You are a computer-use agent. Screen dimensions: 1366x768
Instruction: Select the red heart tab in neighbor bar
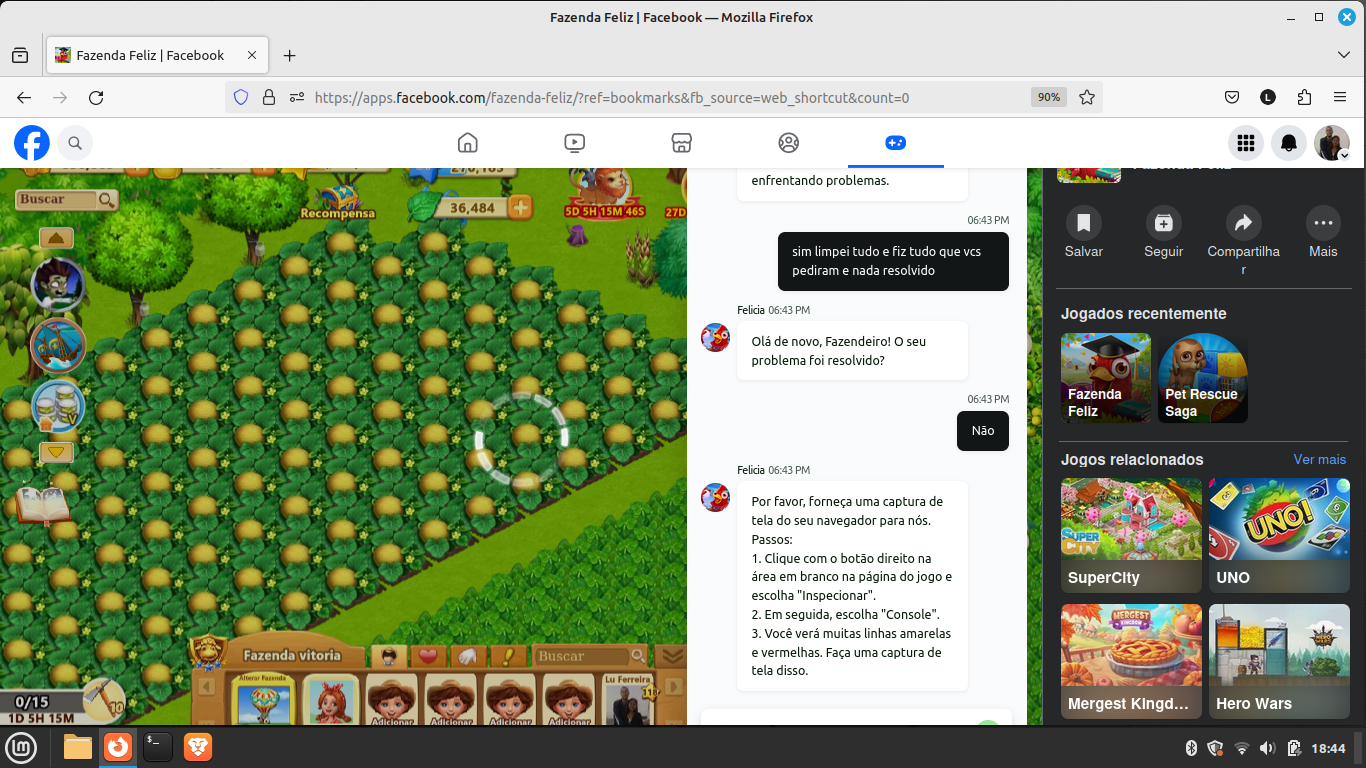coord(429,656)
